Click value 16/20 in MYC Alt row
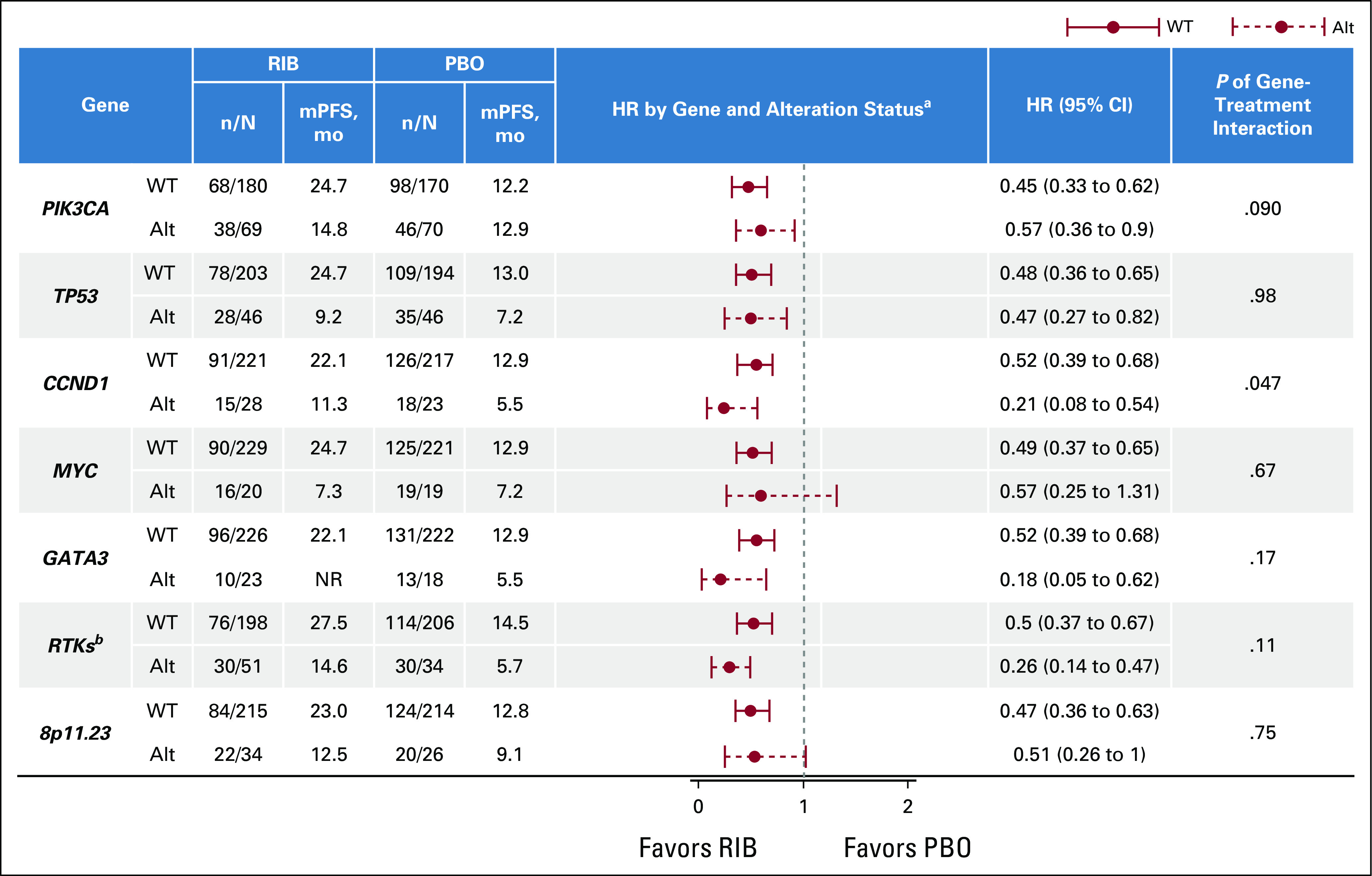 point(238,491)
